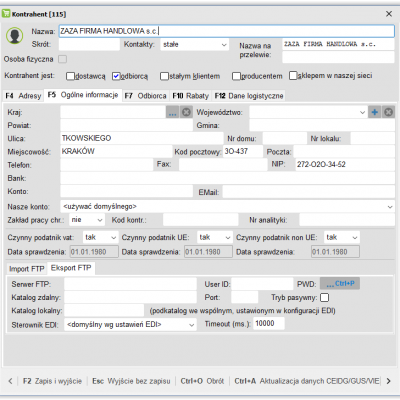Click the Nr domu input field
Image resolution: width=400 pixels, height=400 pixels.
[x=285, y=138]
